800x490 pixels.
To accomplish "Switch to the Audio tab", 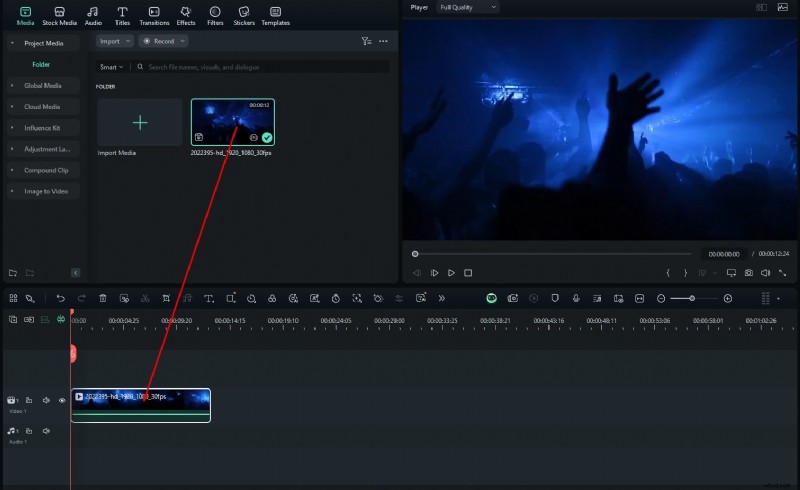I will [93, 16].
